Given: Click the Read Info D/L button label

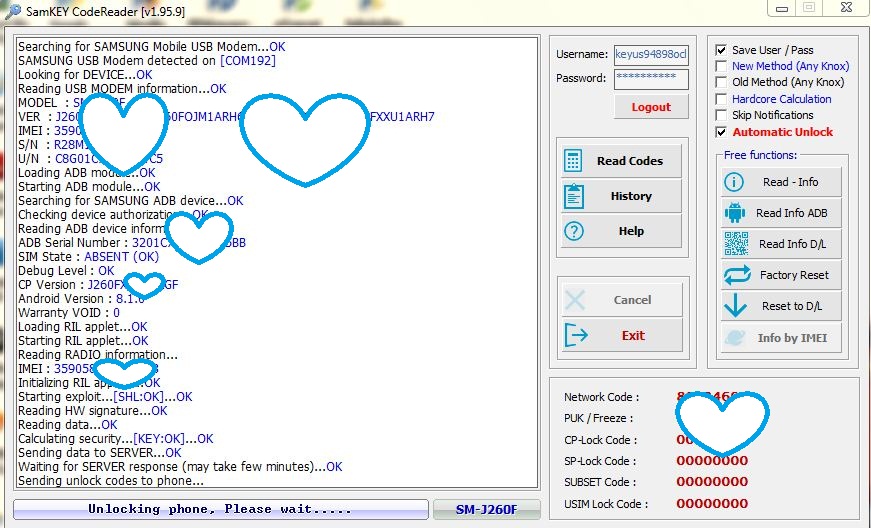Looking at the screenshot, I should [793, 244].
